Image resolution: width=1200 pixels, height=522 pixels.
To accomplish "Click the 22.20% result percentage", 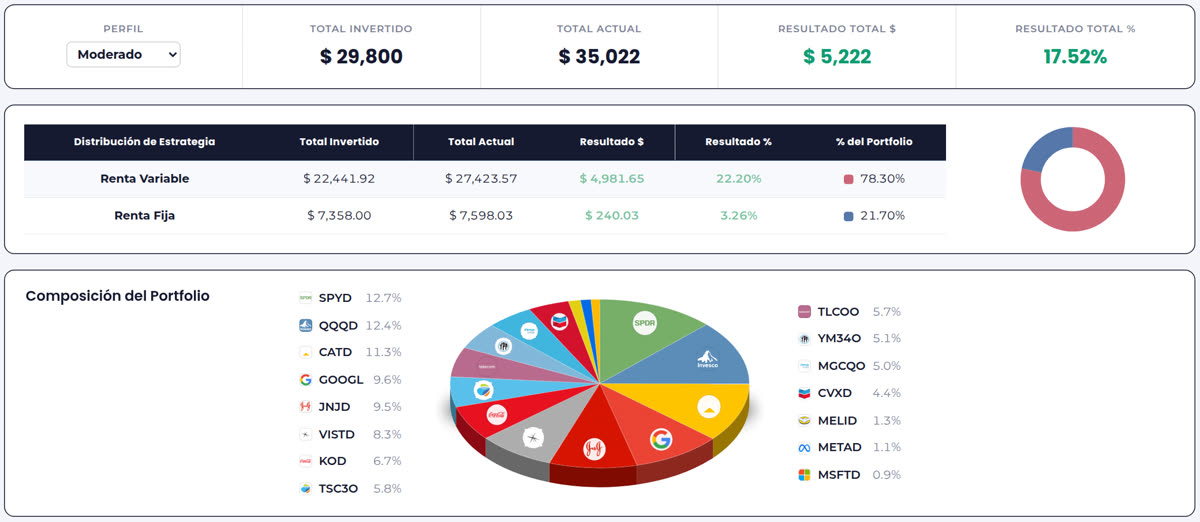I will point(739,179).
